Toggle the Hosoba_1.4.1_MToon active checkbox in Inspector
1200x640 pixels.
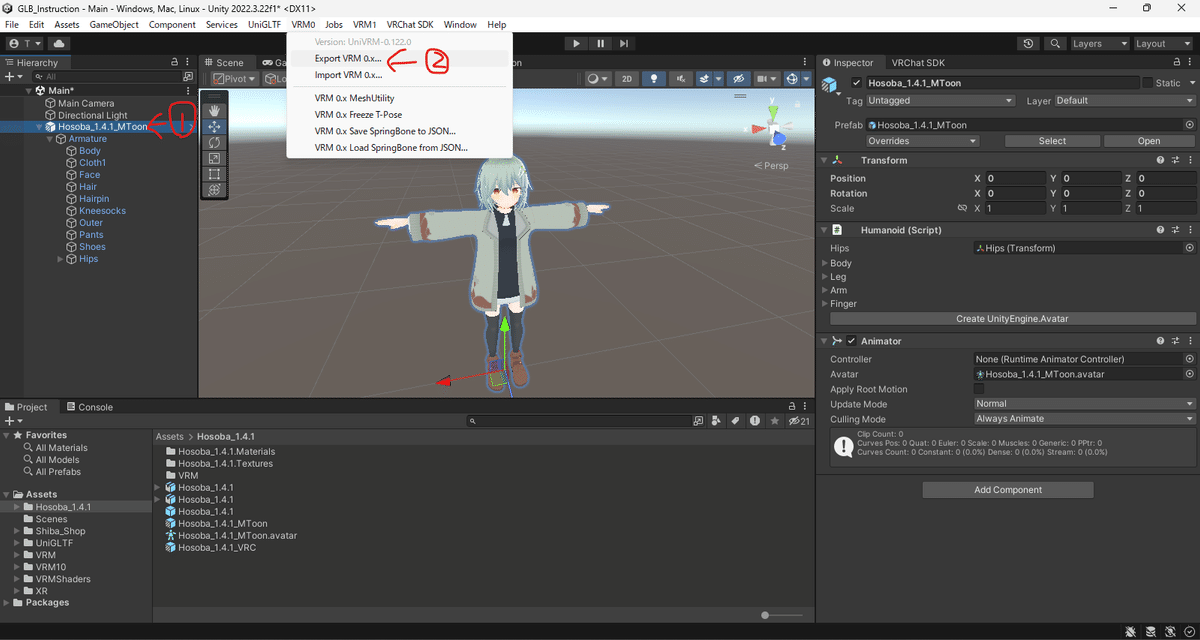(856, 83)
